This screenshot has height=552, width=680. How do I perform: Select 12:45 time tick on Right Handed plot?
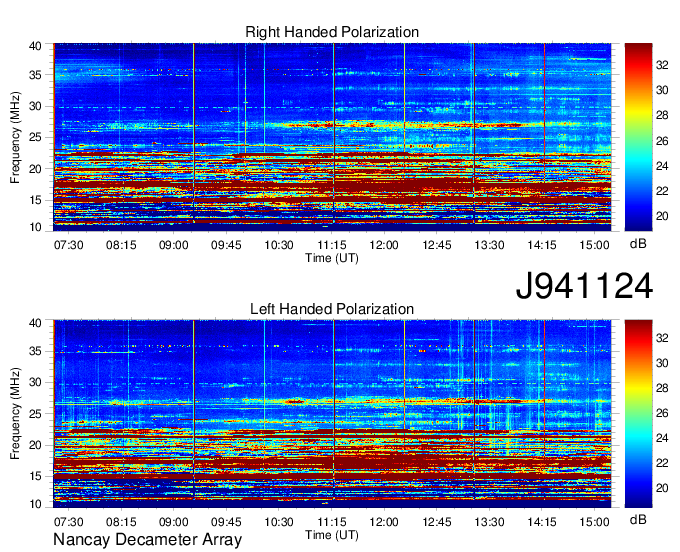point(437,245)
